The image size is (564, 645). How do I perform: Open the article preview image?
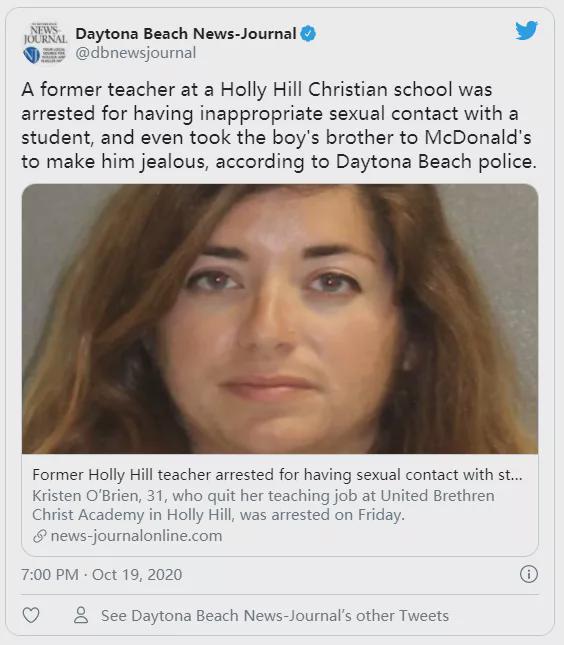point(280,319)
